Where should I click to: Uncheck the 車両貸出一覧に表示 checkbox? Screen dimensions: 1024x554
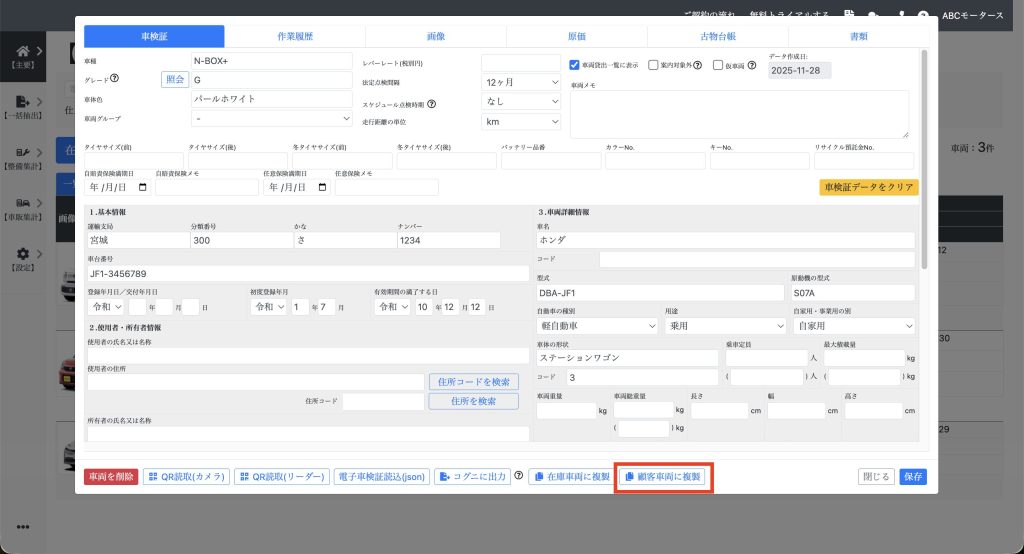click(x=574, y=66)
